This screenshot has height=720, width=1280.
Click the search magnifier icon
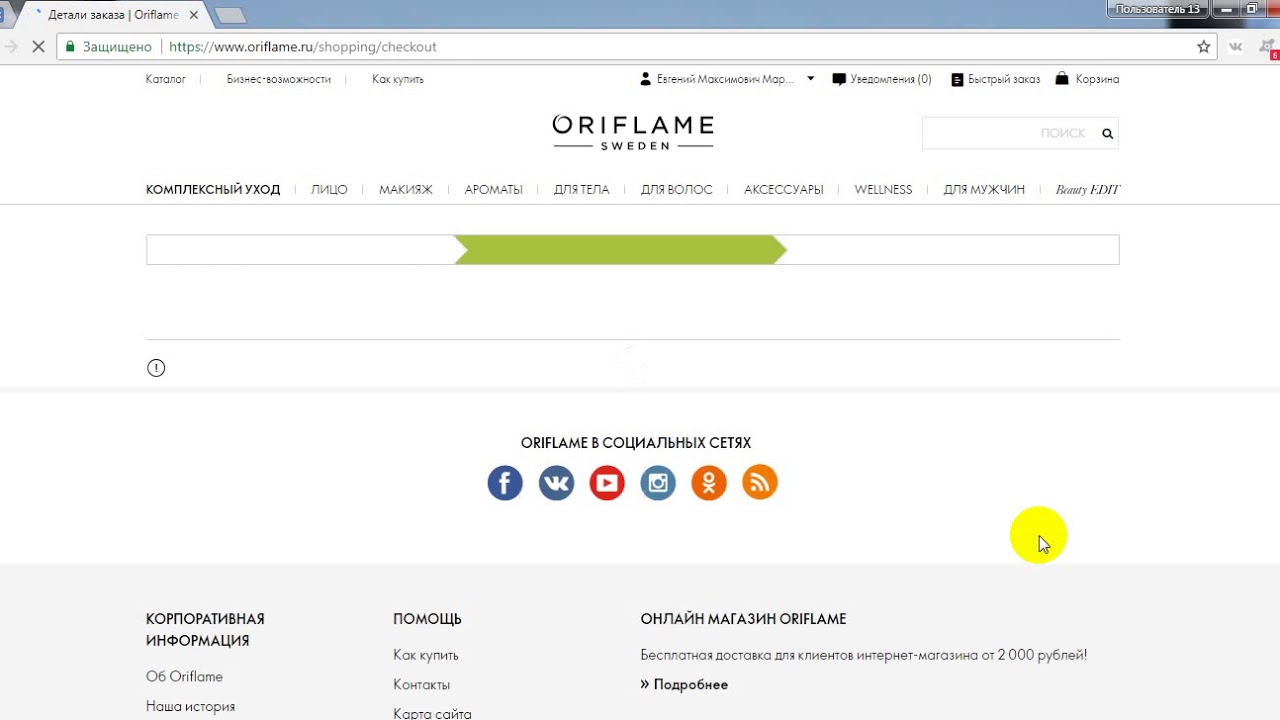pos(1107,133)
